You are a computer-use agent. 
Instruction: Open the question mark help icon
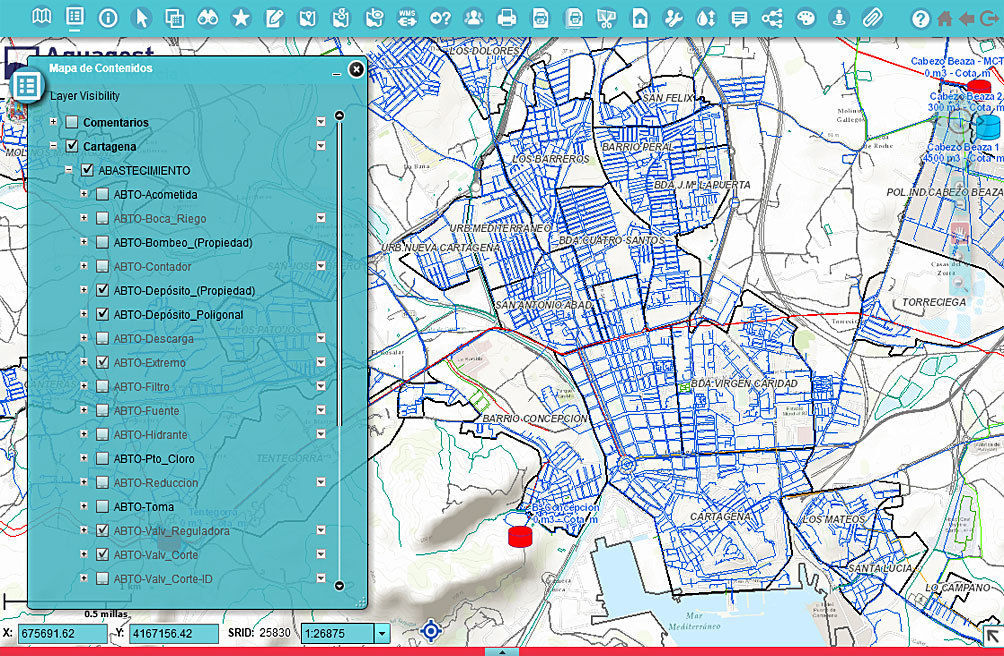click(x=921, y=19)
